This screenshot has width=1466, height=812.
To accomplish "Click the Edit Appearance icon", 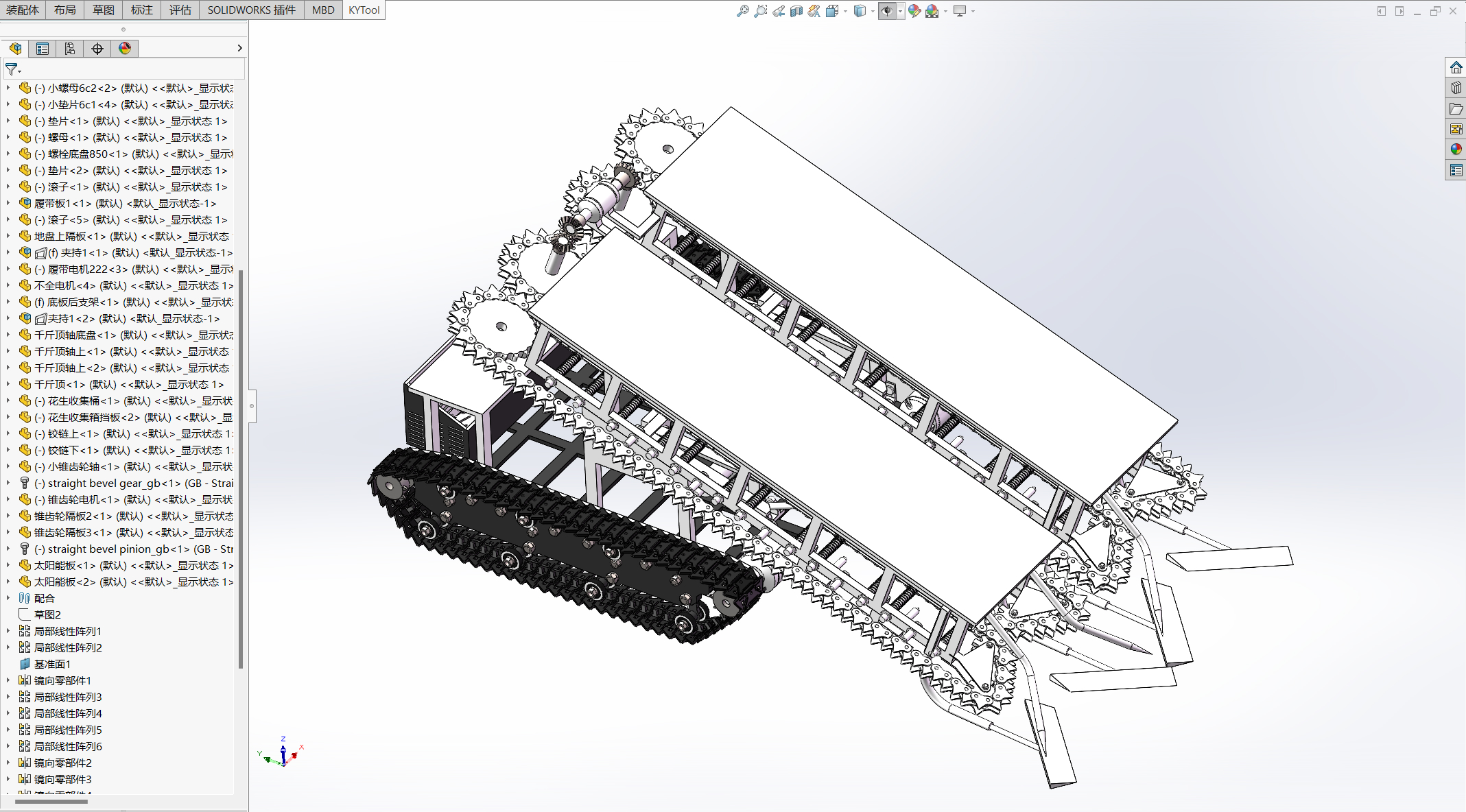I will [914, 11].
